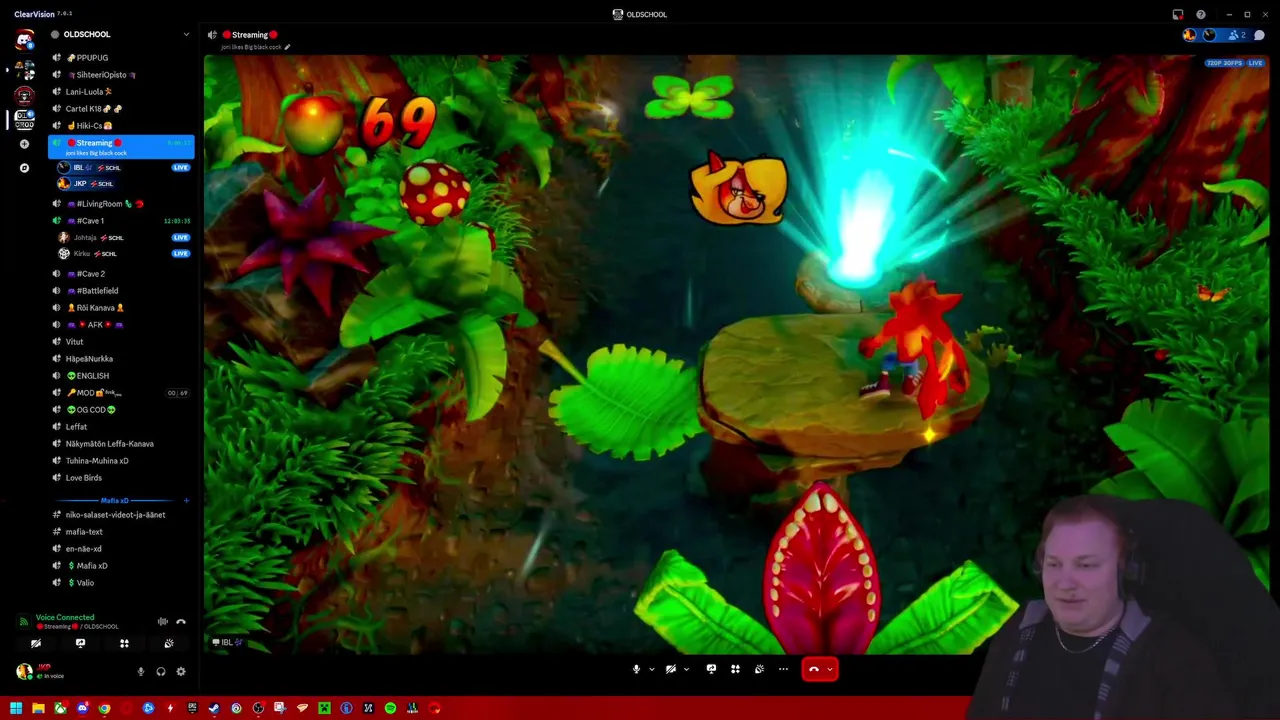Open Discord direct messages home icon
Viewport: 1280px width, 720px height.
[x=24, y=40]
